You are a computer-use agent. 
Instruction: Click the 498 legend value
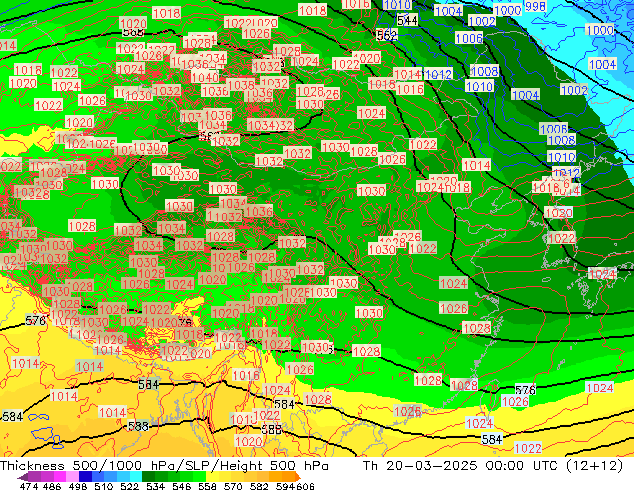click(78, 486)
